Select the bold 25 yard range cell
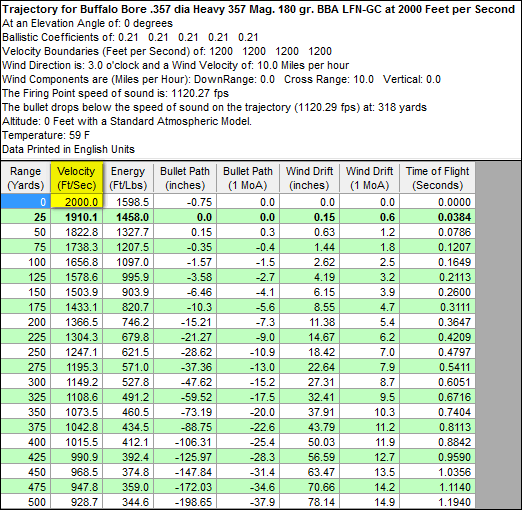Image resolution: width=522 pixels, height=510 pixels. click(x=26, y=217)
